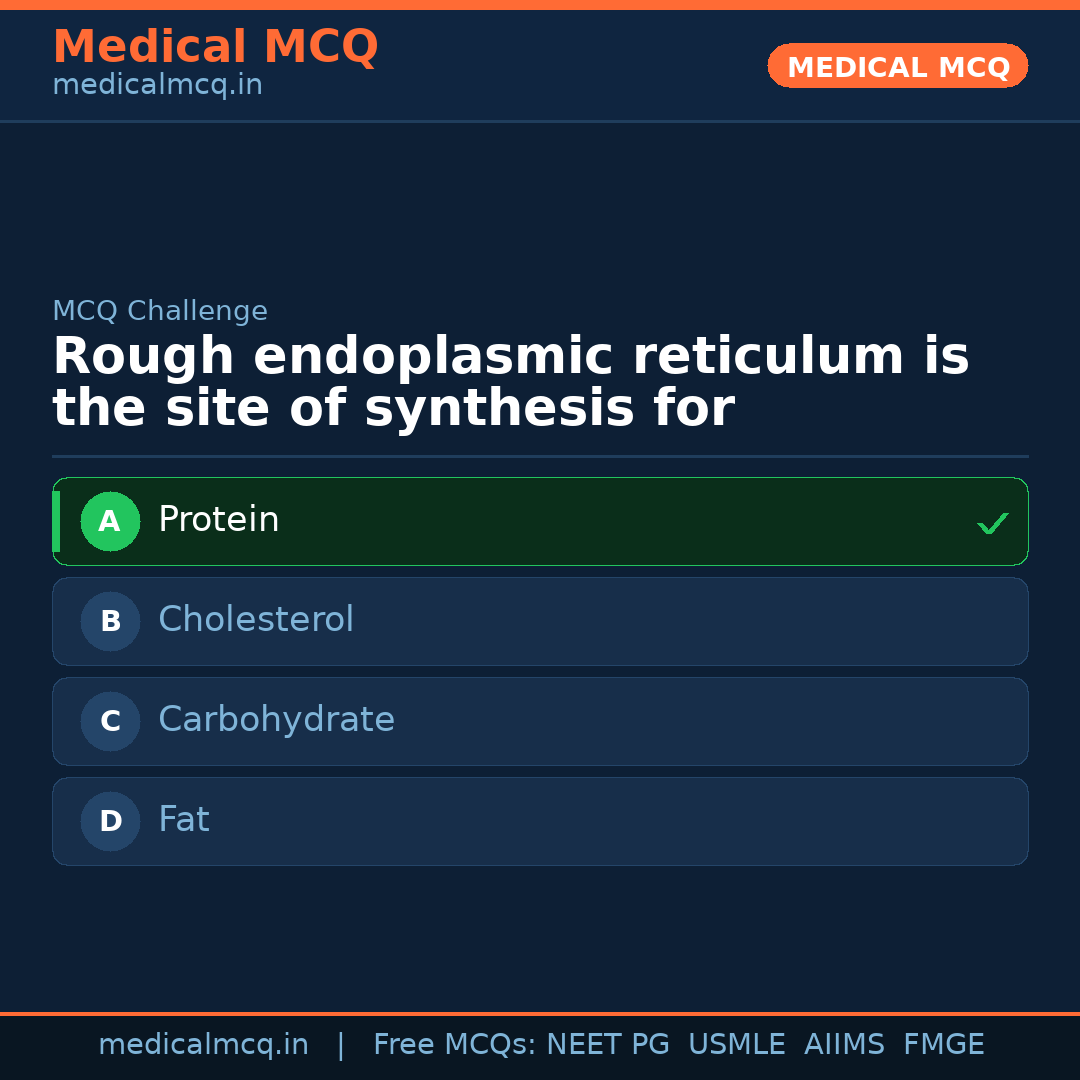Select the Protein answer option

(540, 521)
